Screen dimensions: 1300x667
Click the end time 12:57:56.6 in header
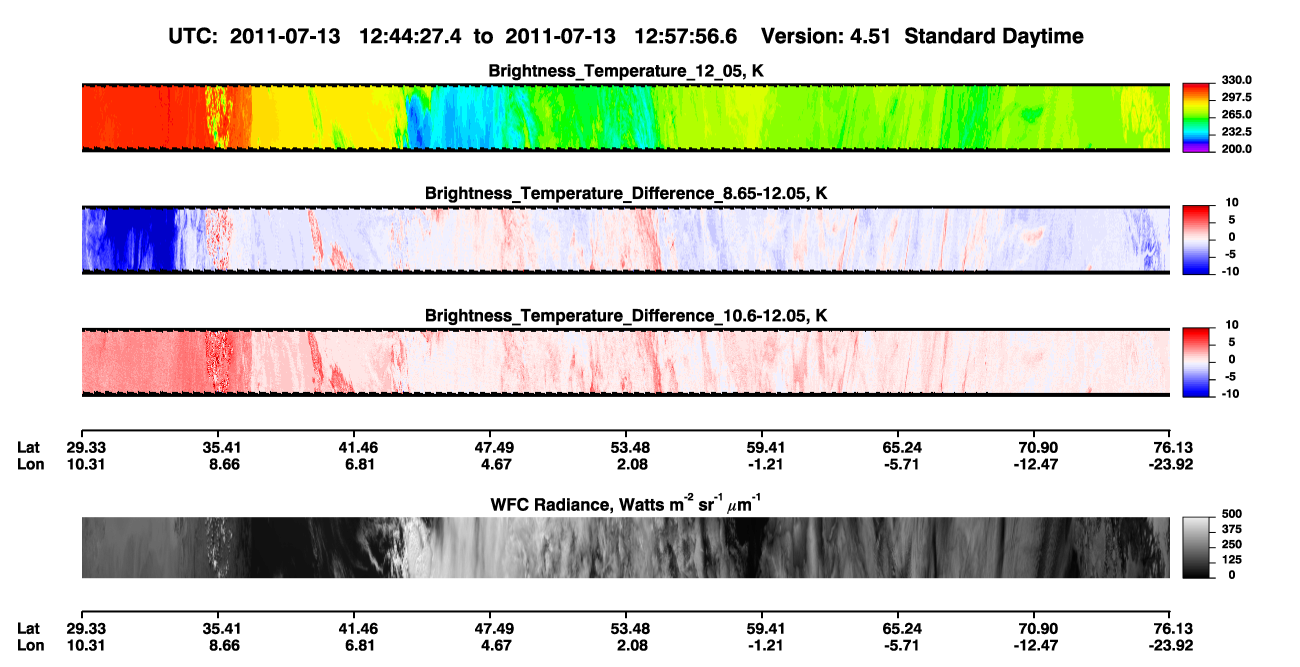pos(686,36)
